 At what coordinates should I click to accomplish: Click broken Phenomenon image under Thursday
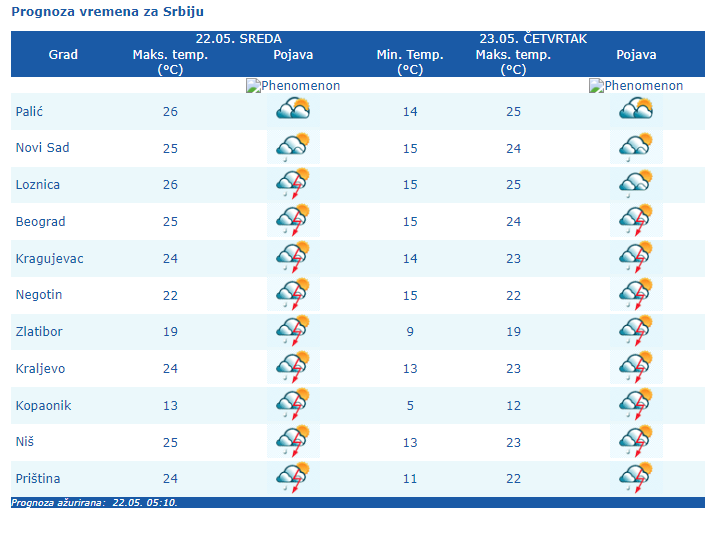pyautogui.click(x=636, y=86)
